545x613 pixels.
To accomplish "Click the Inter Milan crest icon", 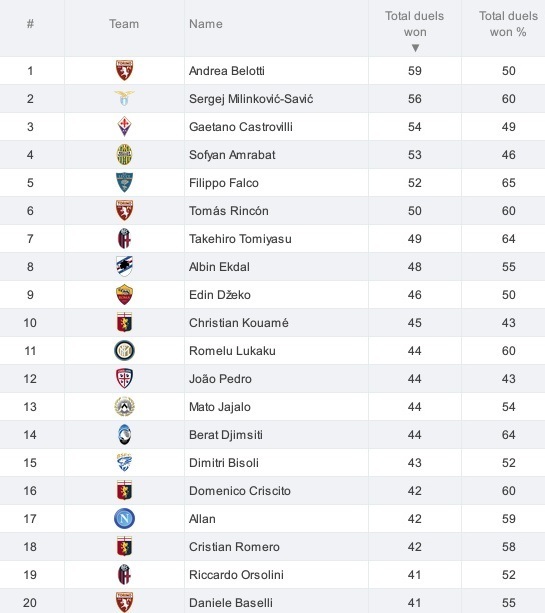I will [x=124, y=351].
